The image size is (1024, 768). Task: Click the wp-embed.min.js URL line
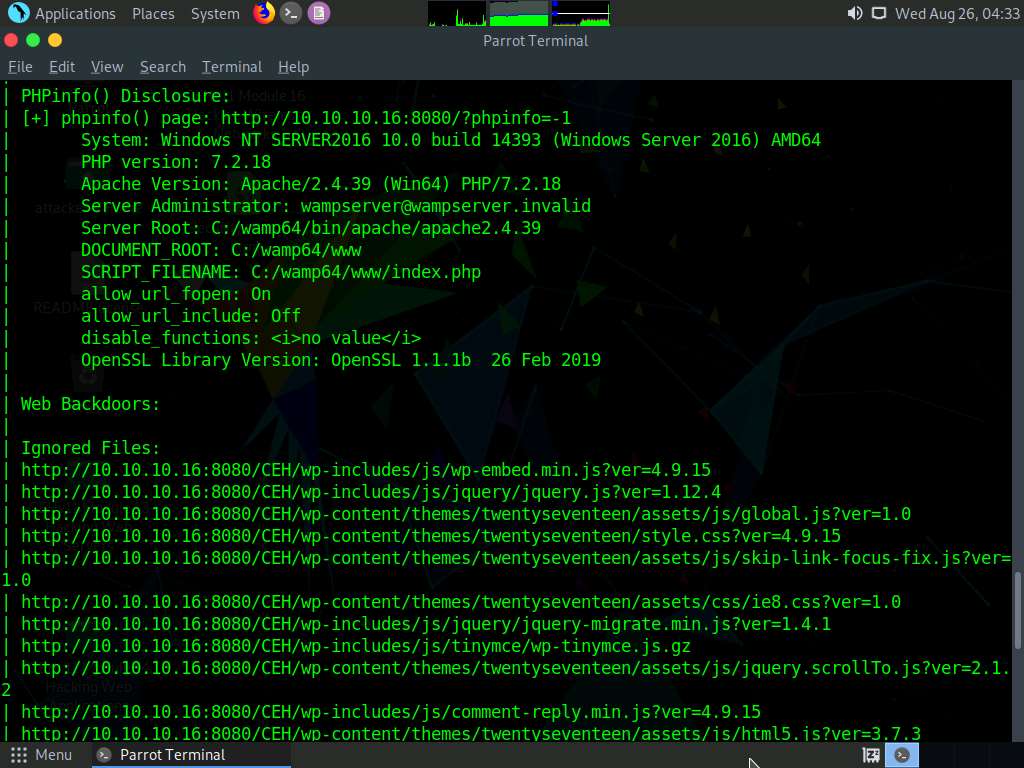coord(366,470)
